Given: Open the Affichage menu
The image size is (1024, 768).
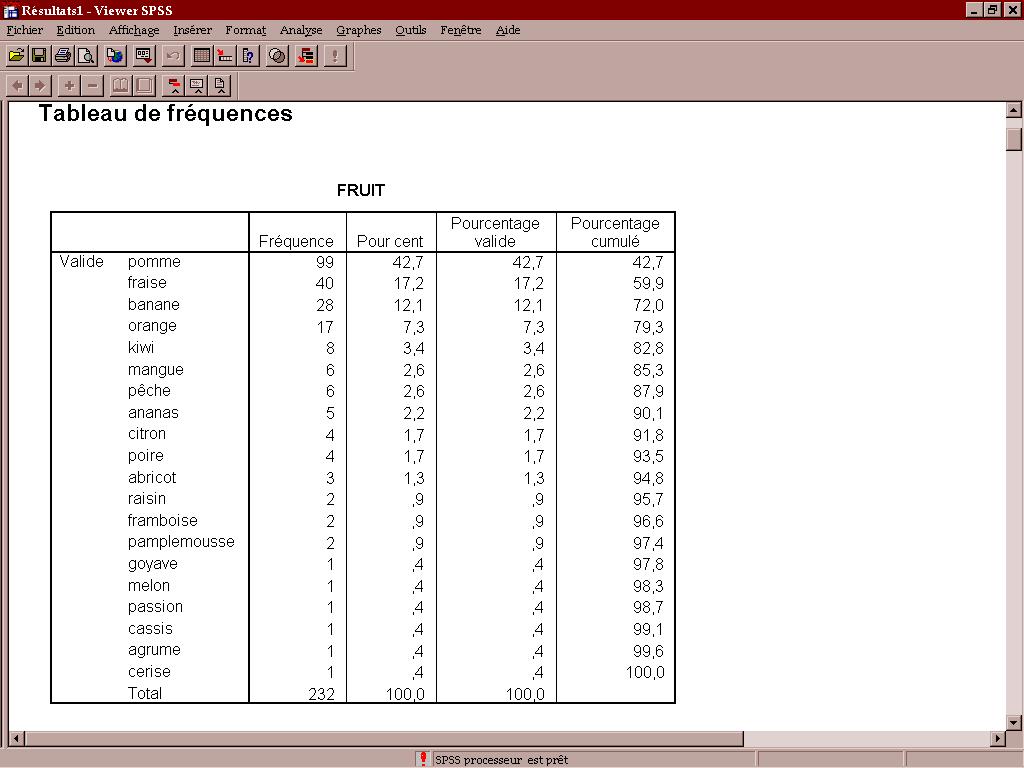Looking at the screenshot, I should 134,30.
